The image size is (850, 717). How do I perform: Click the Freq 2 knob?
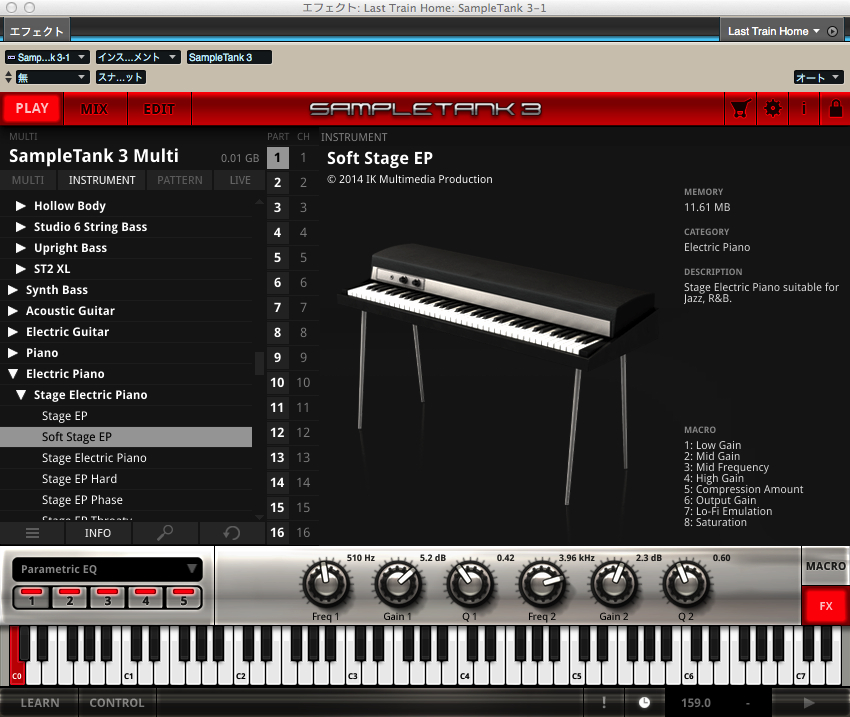[x=542, y=584]
